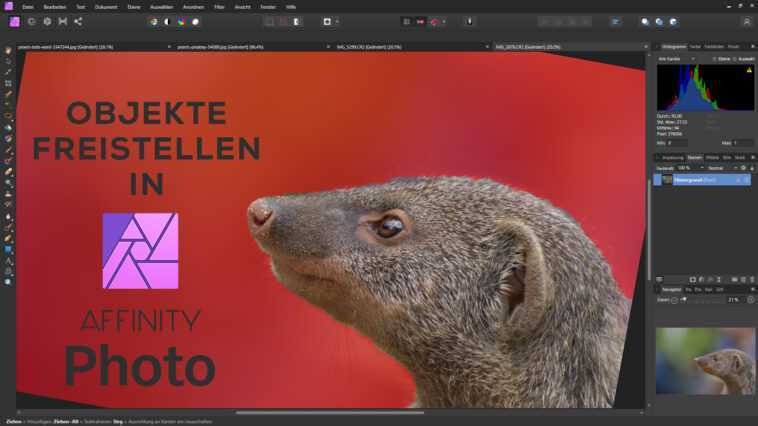
Task: Open Snapping options dropdown arrow
Action: coord(444,22)
